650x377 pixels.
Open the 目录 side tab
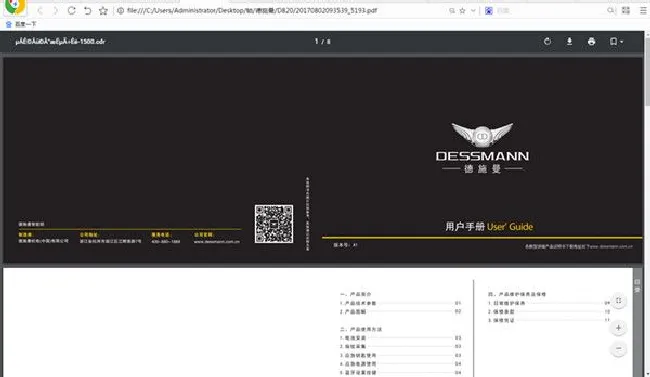pos(638,286)
